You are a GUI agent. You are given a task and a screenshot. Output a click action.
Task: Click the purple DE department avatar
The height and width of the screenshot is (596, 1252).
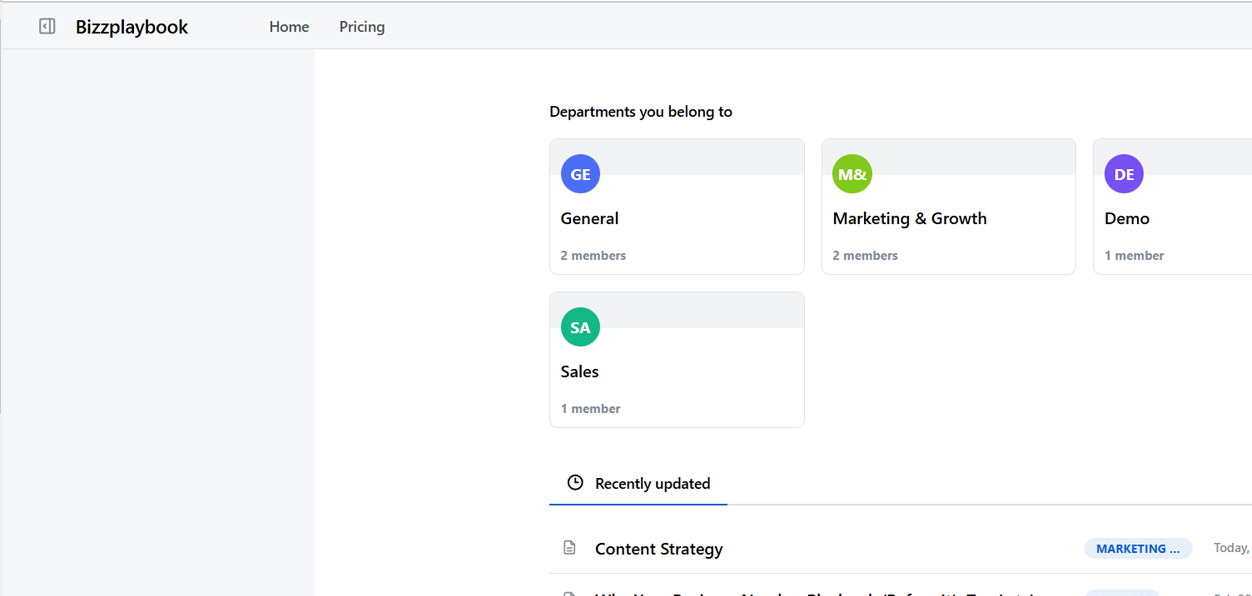1124,174
